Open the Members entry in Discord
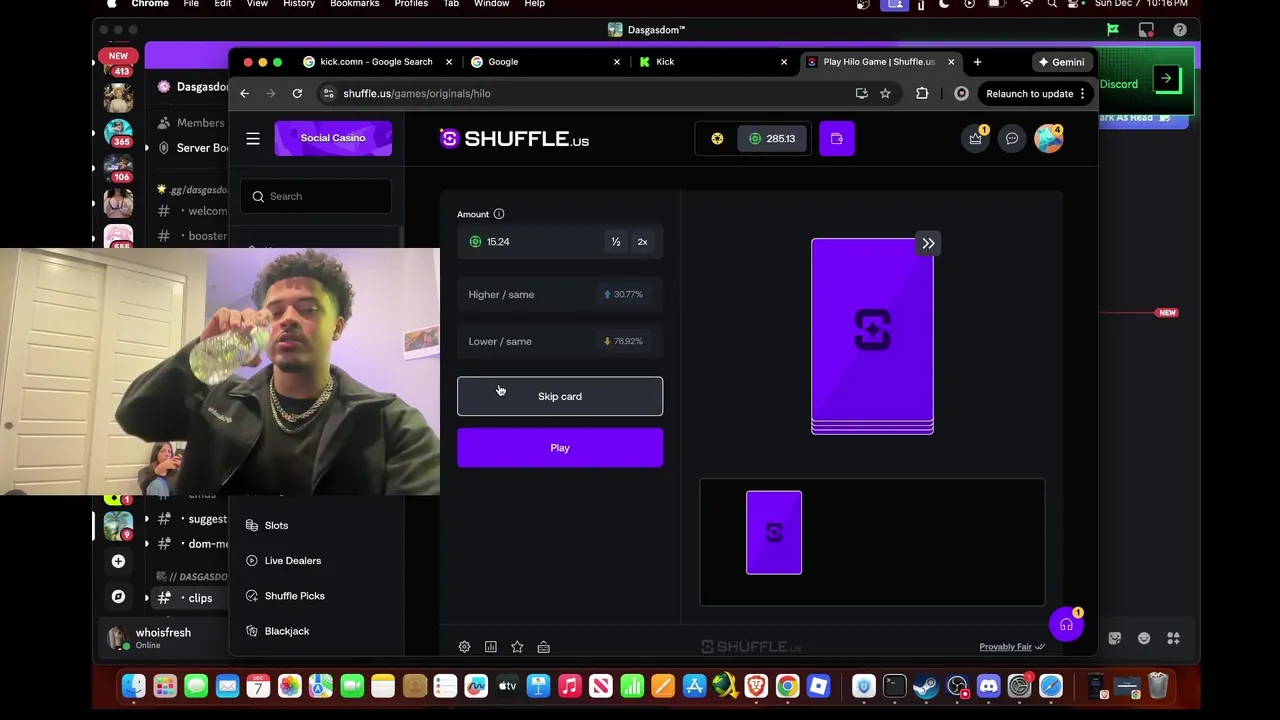Screen dimensions: 1280x720 click(200, 123)
